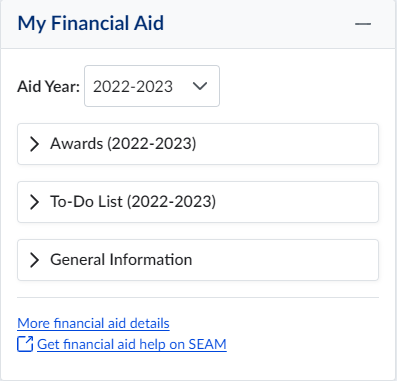Select the 2022-2023 value in Aid Year box
The height and width of the screenshot is (381, 397).
(x=133, y=86)
